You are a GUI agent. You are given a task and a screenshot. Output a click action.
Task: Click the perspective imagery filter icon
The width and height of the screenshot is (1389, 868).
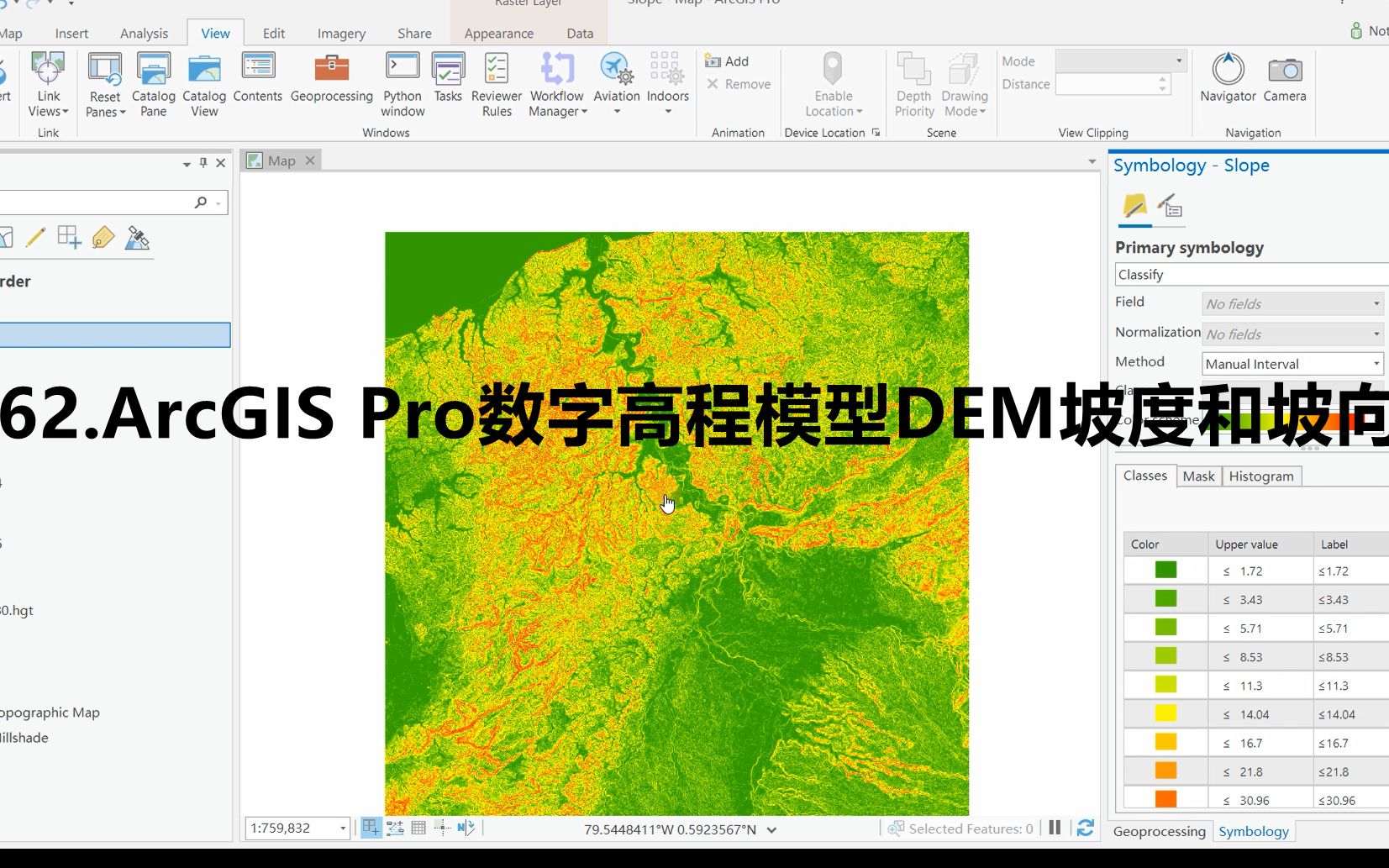[137, 238]
